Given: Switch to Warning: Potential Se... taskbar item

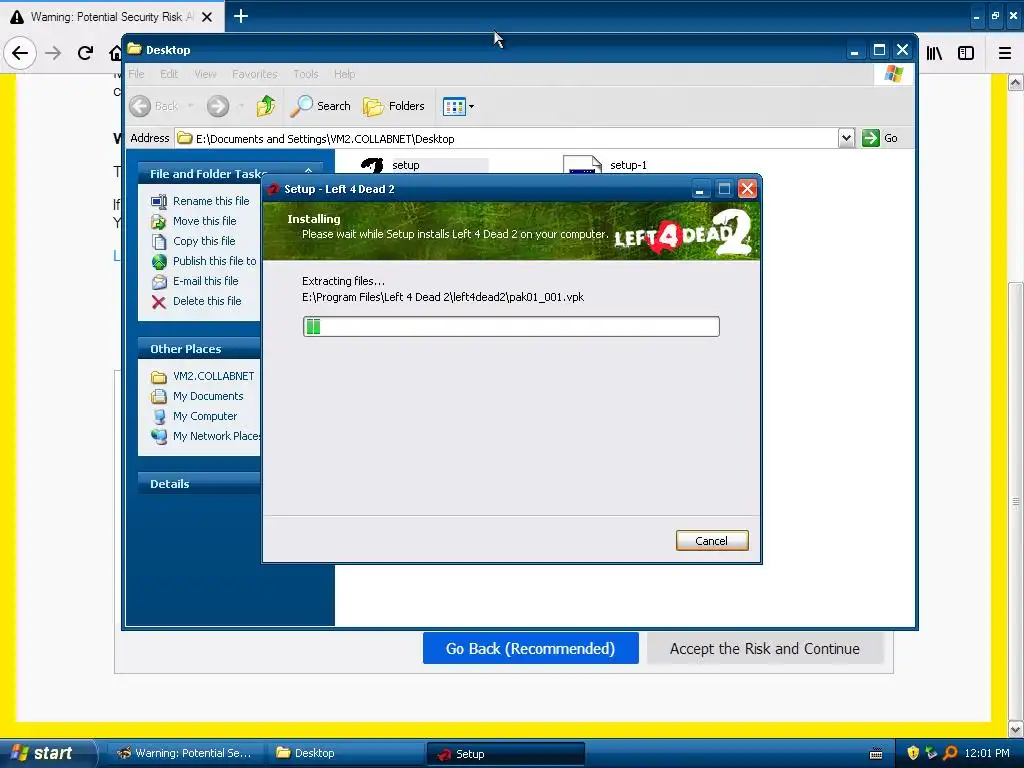Looking at the screenshot, I should coord(185,754).
